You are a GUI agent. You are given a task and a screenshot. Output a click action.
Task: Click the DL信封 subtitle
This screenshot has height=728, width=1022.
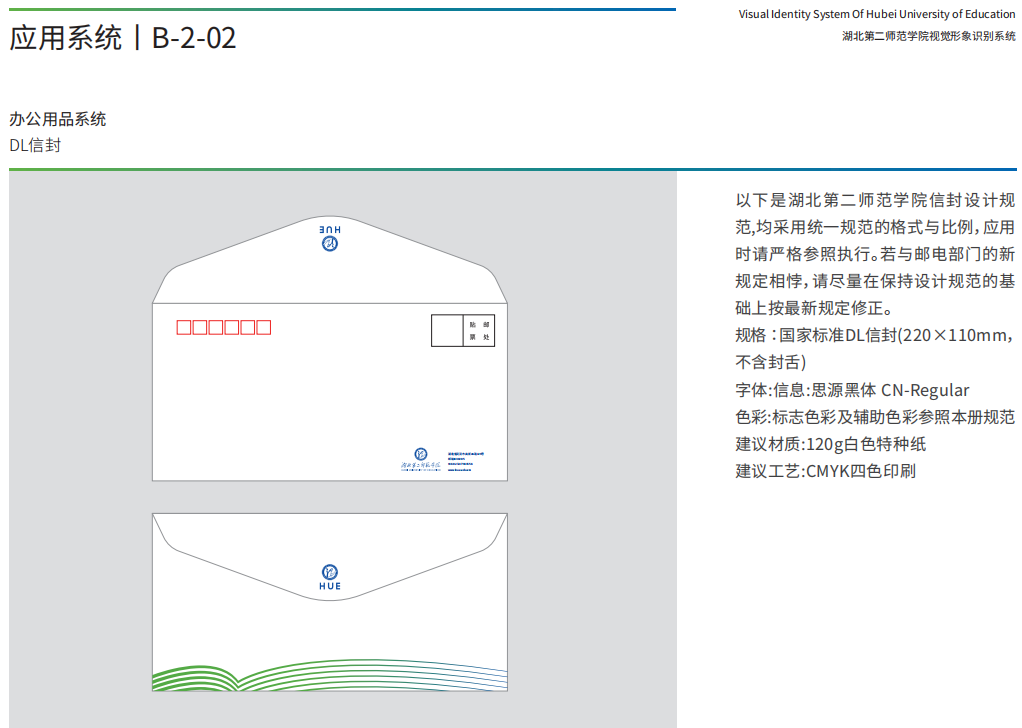[35, 145]
